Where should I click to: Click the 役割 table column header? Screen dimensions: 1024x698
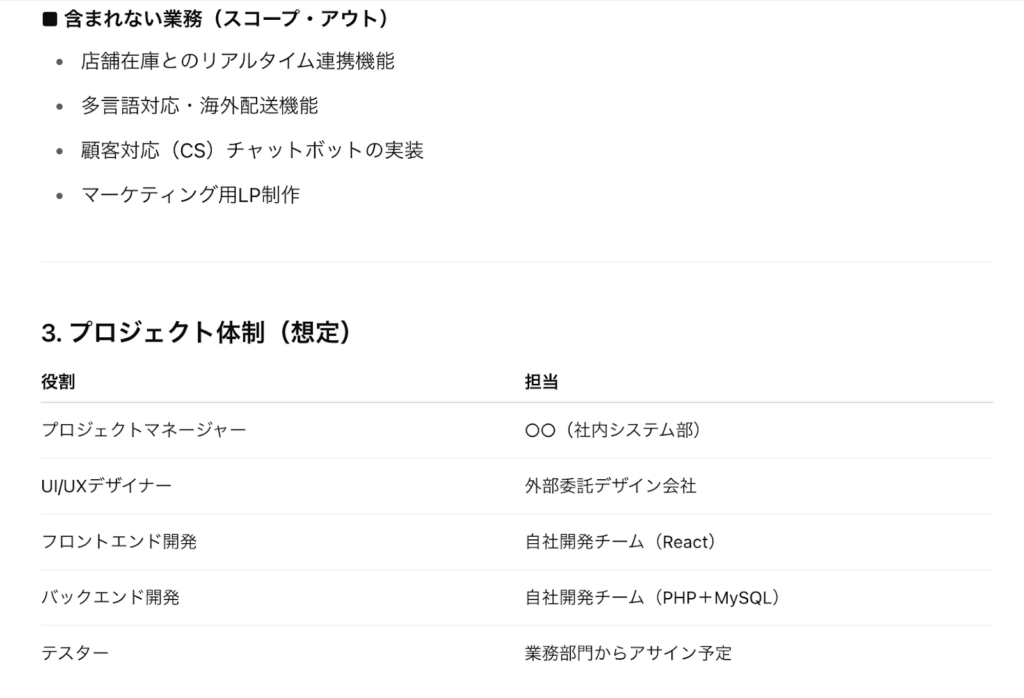click(58, 381)
